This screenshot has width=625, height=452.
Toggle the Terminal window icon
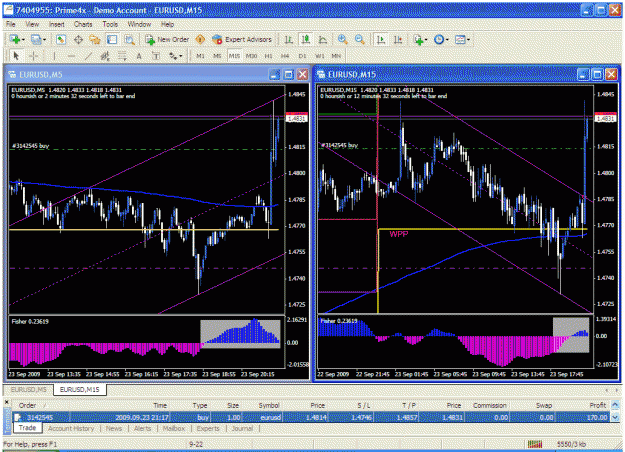[112, 39]
